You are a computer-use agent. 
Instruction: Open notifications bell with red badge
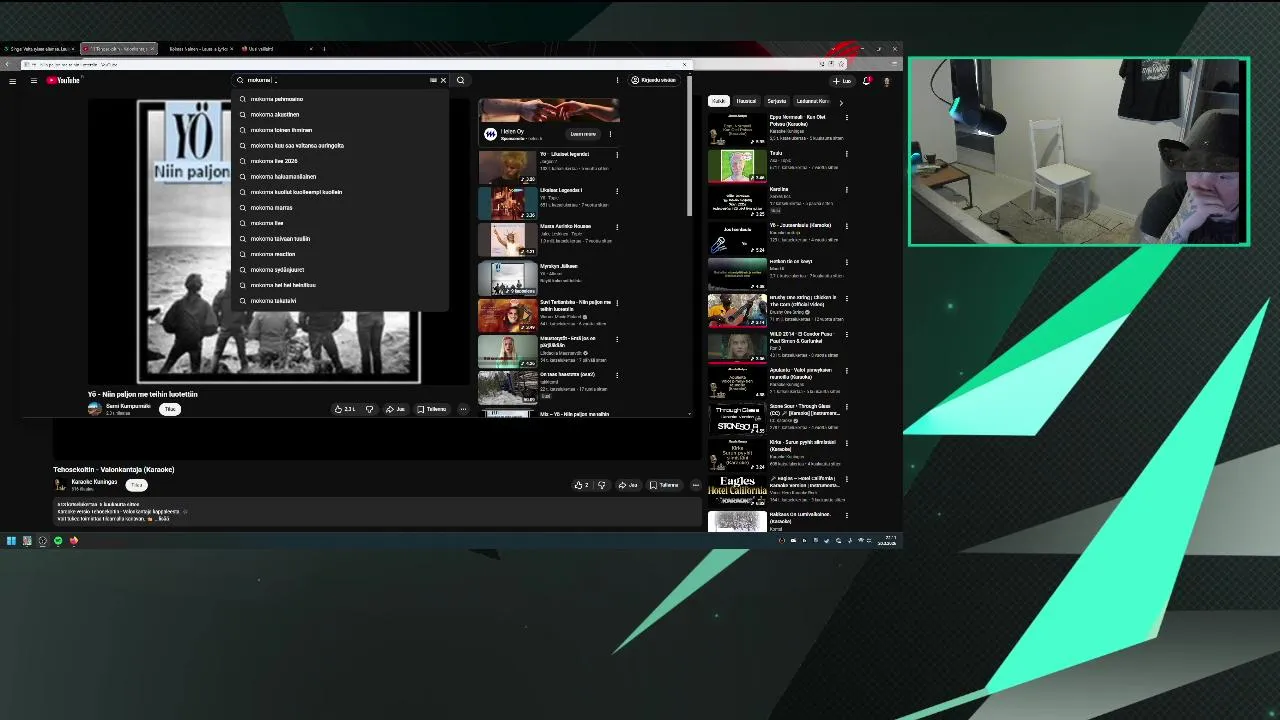coord(868,80)
